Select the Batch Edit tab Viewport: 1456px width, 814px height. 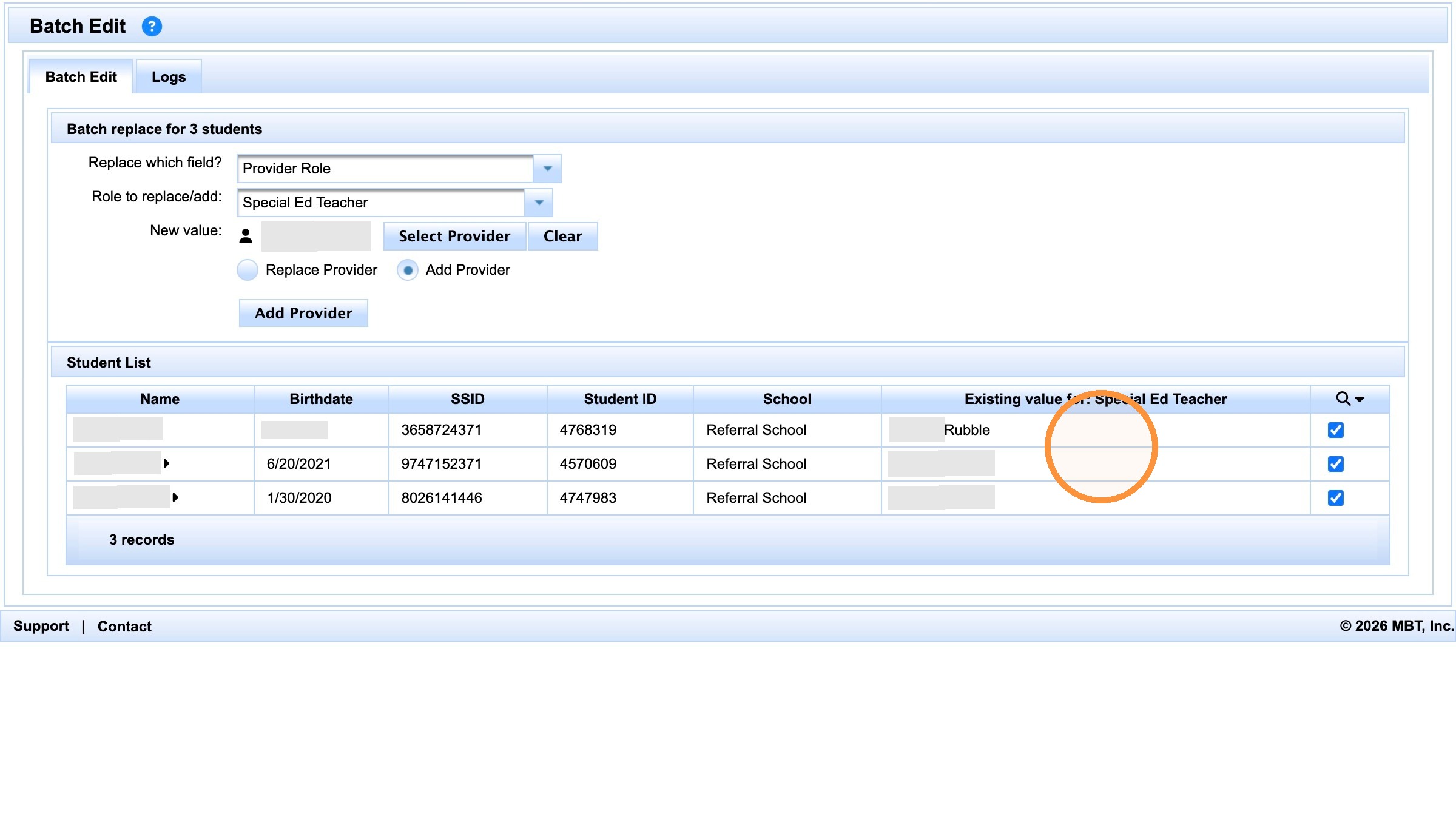(81, 77)
